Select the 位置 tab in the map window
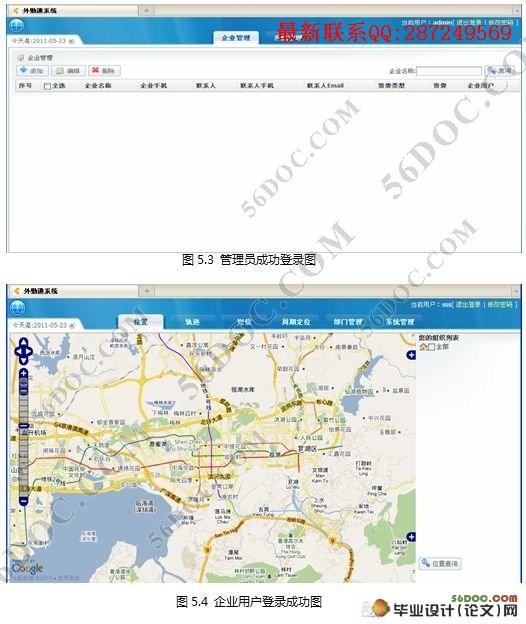The width and height of the screenshot is (526, 624). tap(140, 322)
